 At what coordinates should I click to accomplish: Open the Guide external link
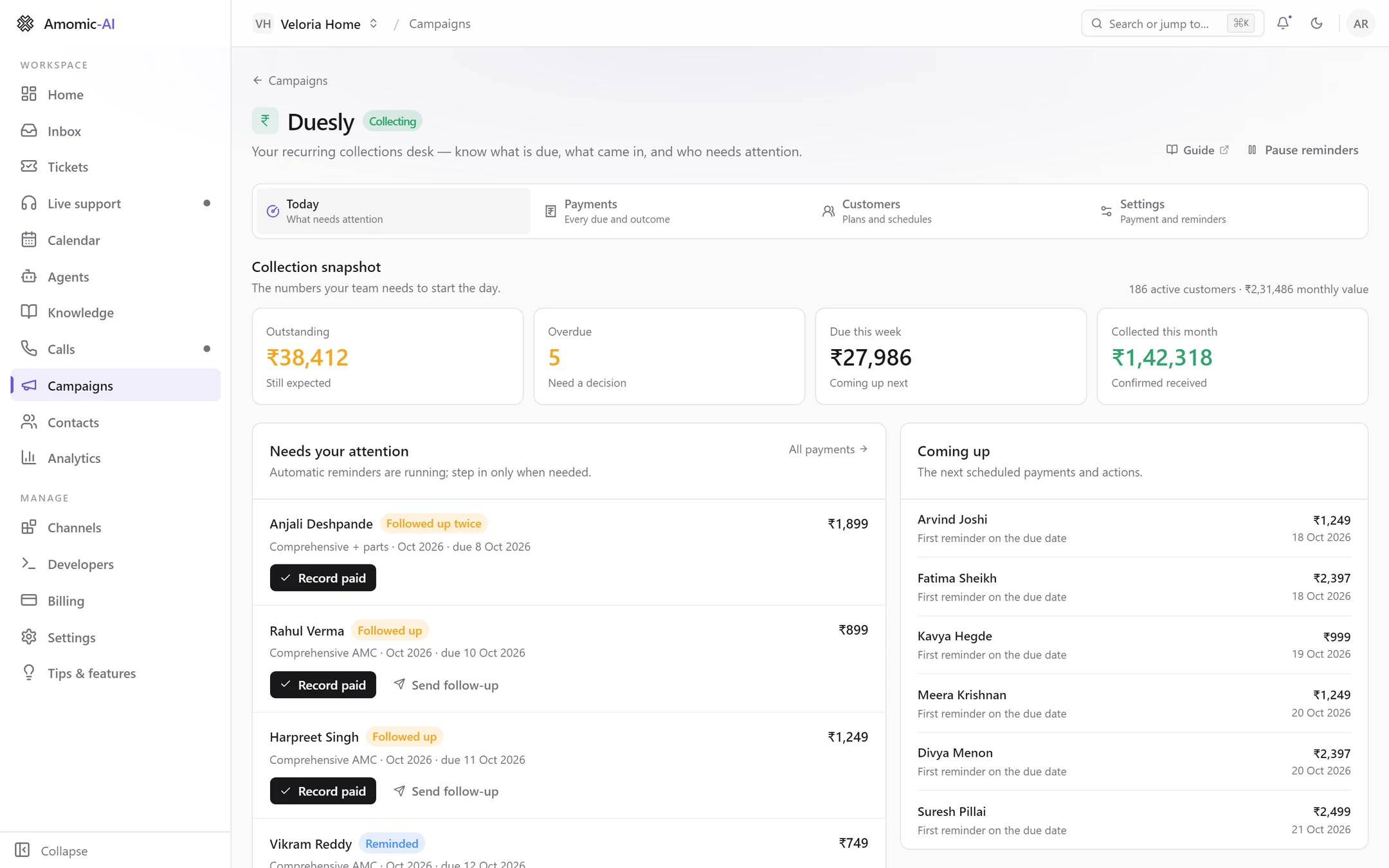point(1197,150)
